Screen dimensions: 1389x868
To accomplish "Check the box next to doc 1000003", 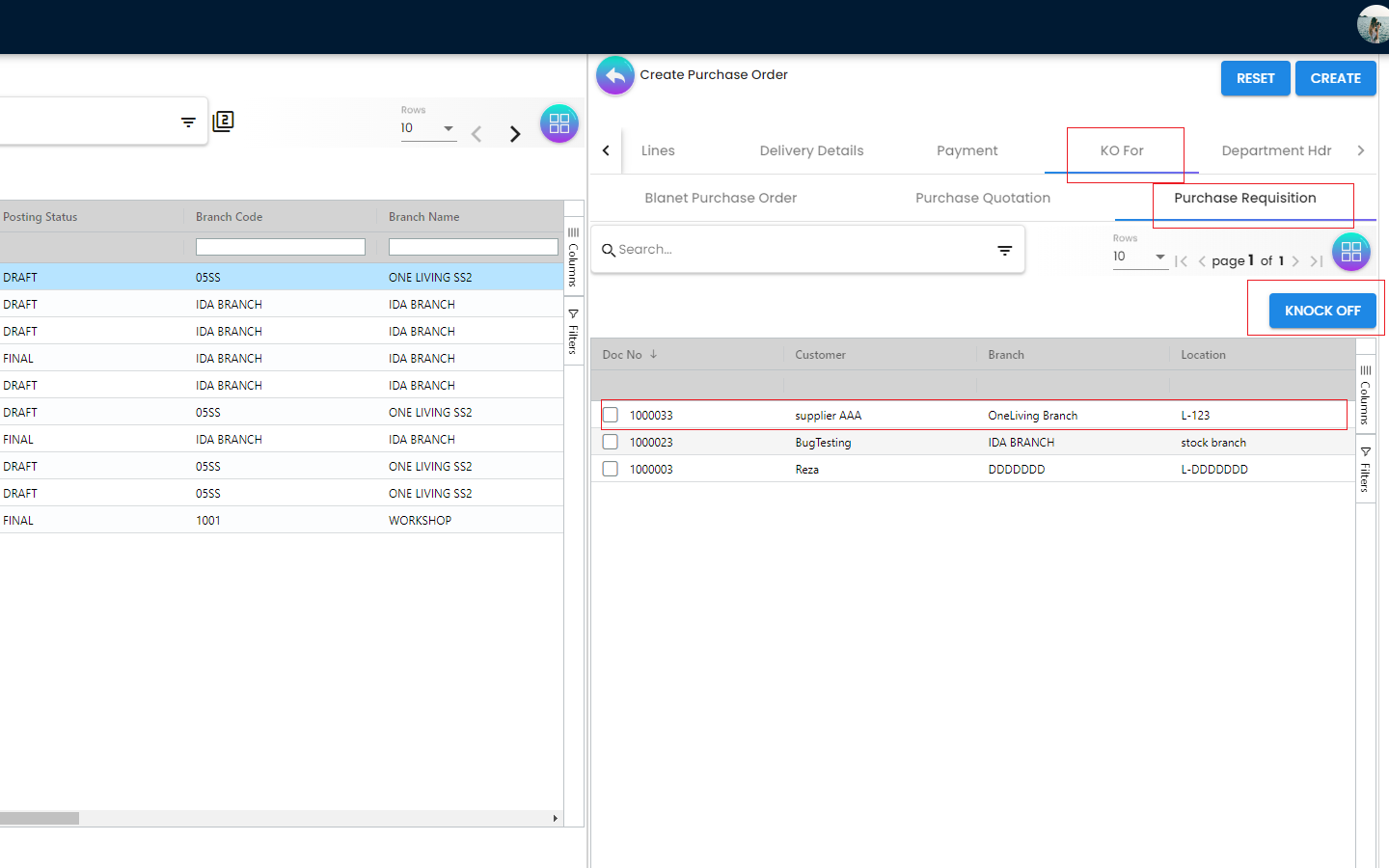I will [611, 470].
